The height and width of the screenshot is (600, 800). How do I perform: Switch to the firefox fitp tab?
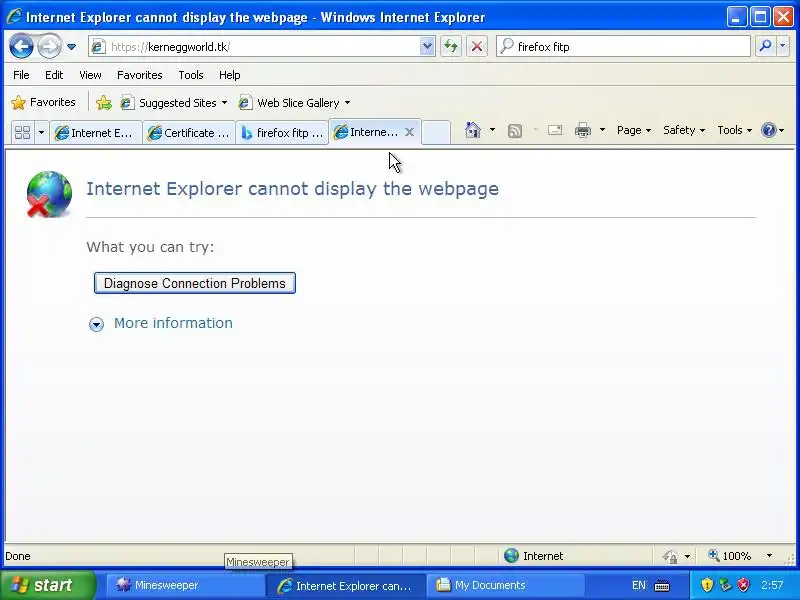coord(282,133)
